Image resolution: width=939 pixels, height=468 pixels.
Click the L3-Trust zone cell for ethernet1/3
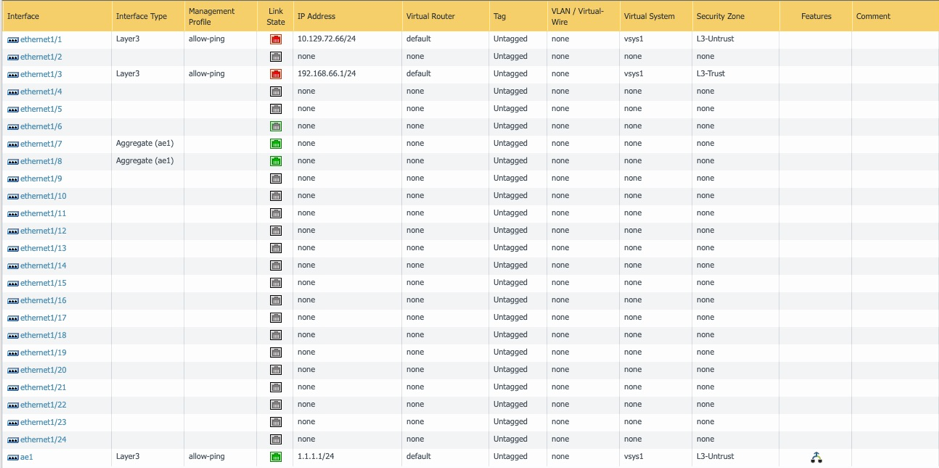click(711, 74)
